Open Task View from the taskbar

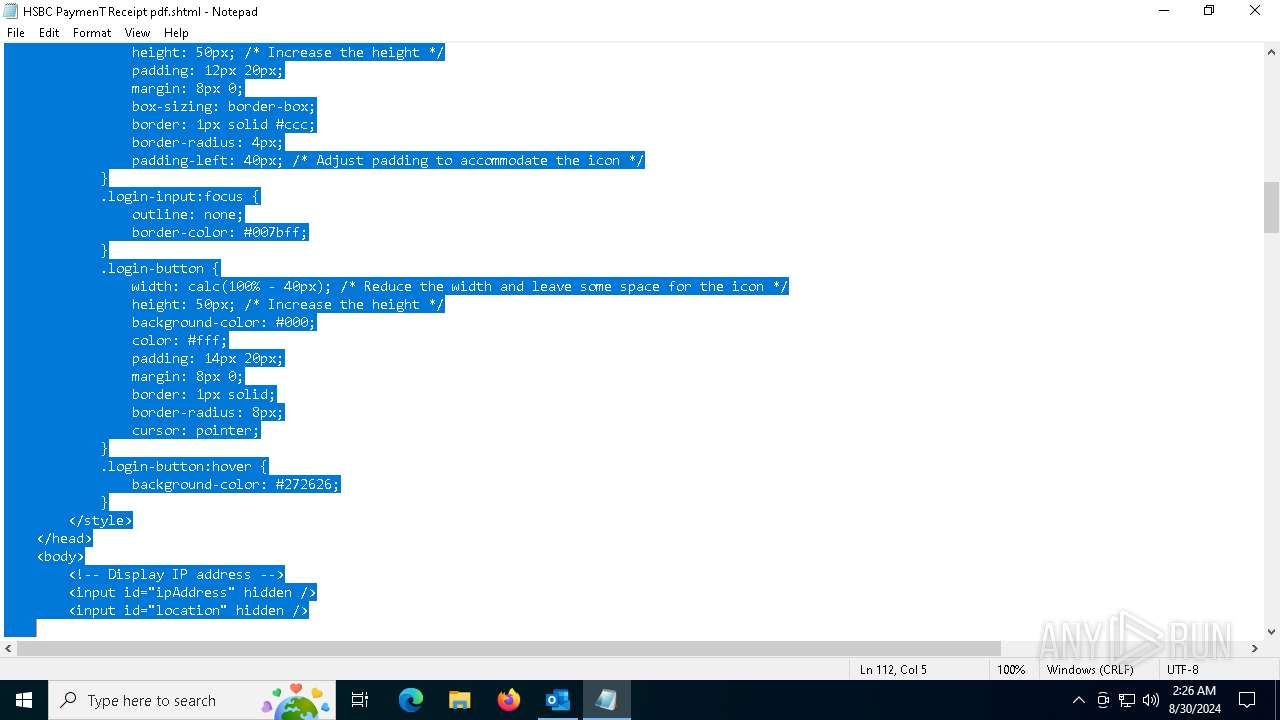point(360,700)
